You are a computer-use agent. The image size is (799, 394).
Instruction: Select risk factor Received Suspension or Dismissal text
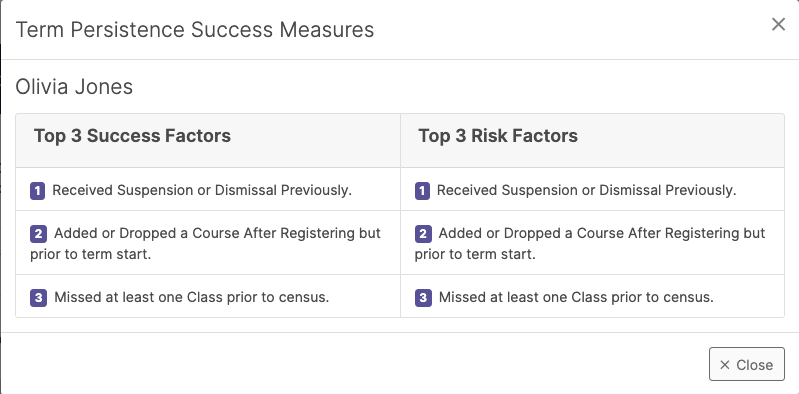point(587,191)
